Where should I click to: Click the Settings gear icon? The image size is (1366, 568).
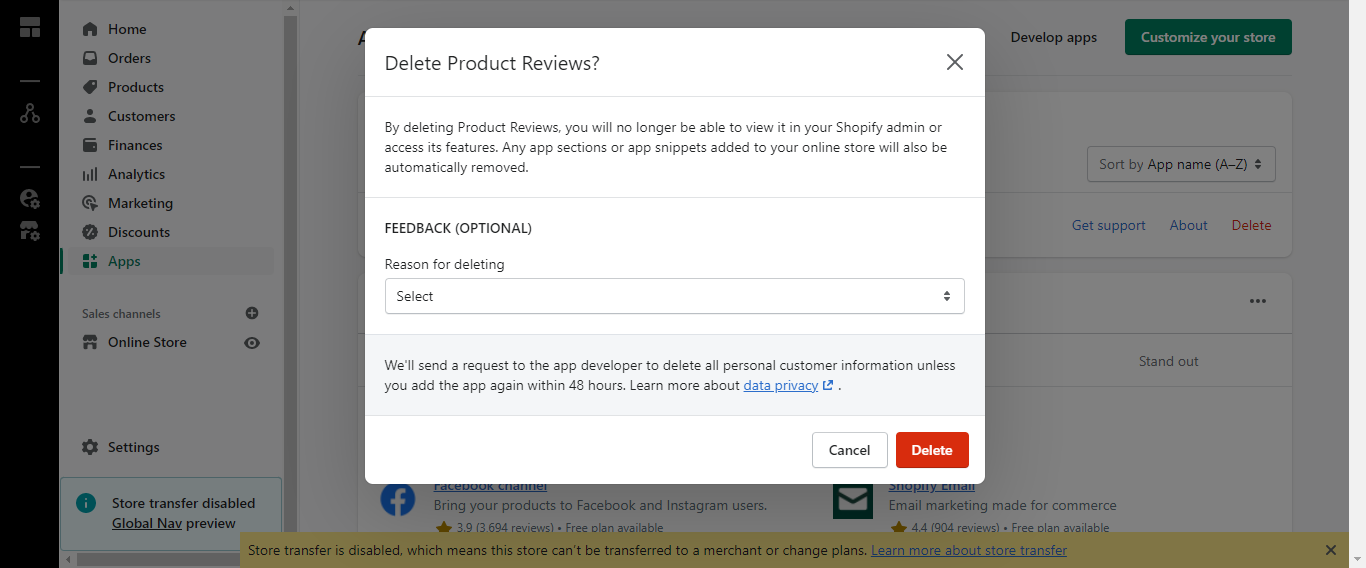click(x=90, y=447)
